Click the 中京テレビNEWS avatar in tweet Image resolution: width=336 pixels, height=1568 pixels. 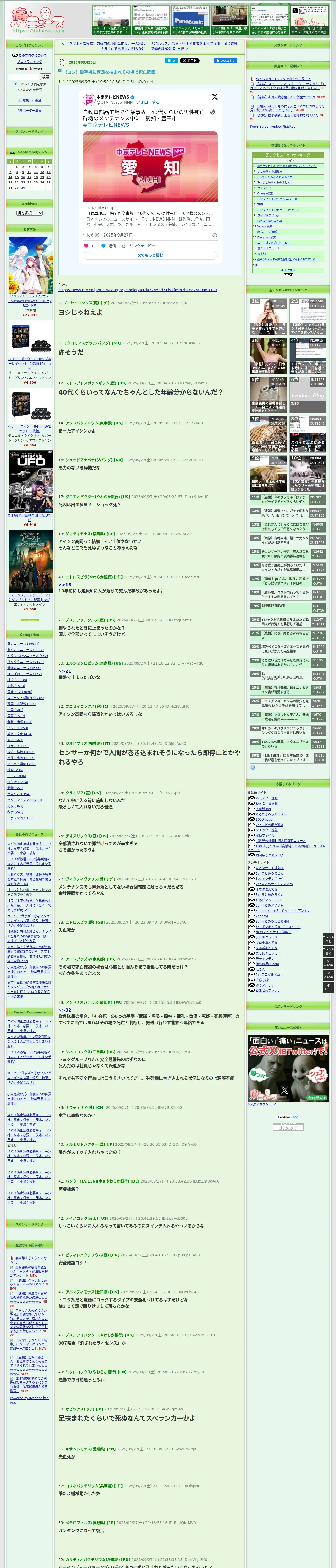pos(90,99)
